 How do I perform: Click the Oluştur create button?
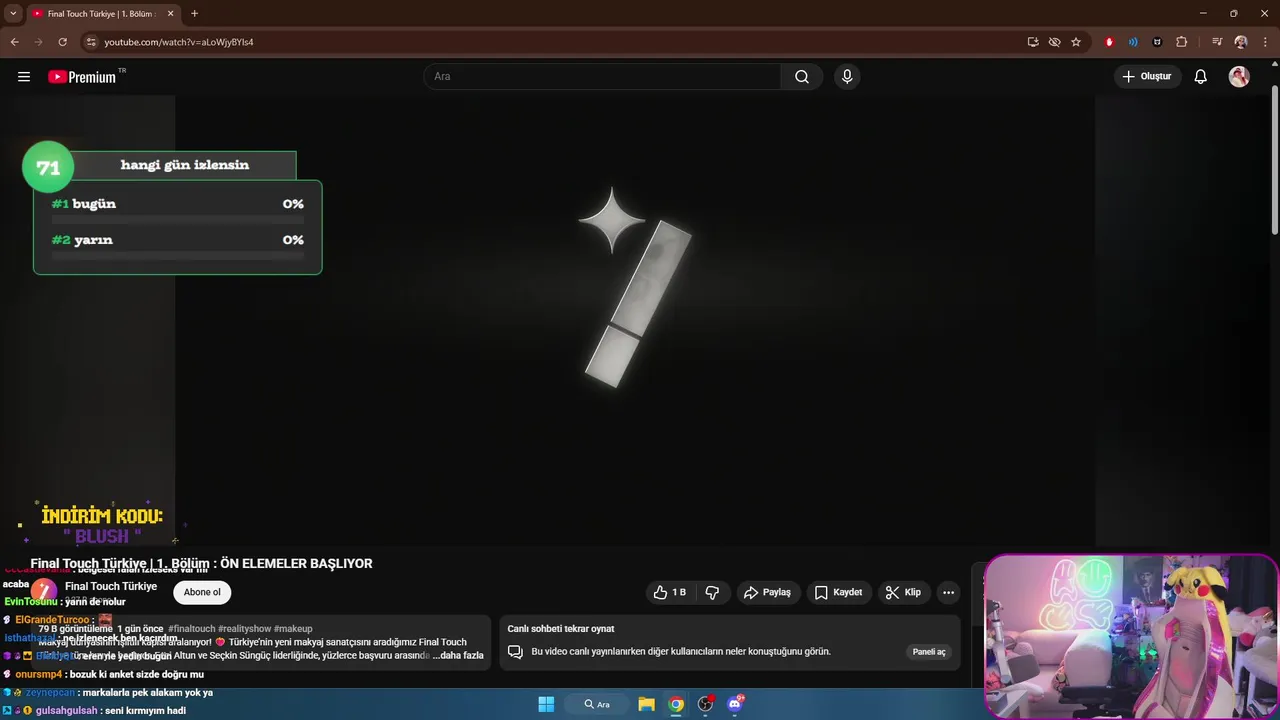[x=1147, y=77]
